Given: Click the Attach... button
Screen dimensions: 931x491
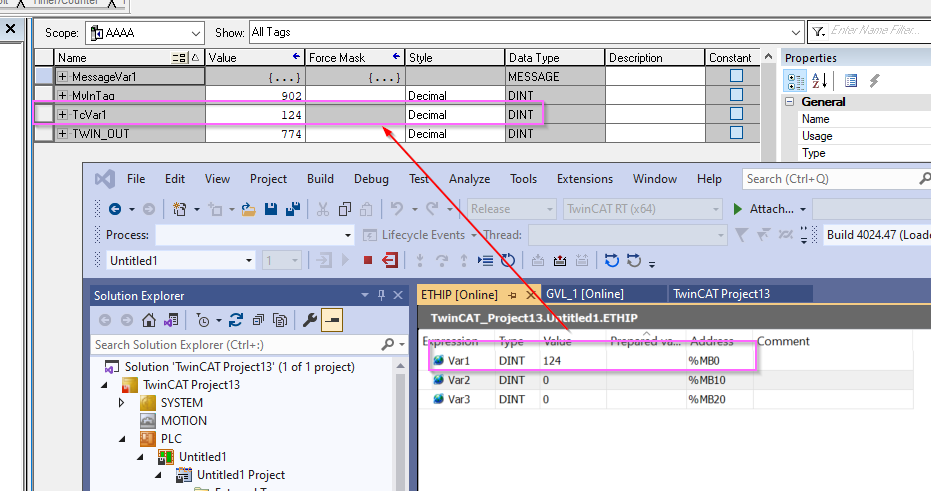Looking at the screenshot, I should click(771, 209).
